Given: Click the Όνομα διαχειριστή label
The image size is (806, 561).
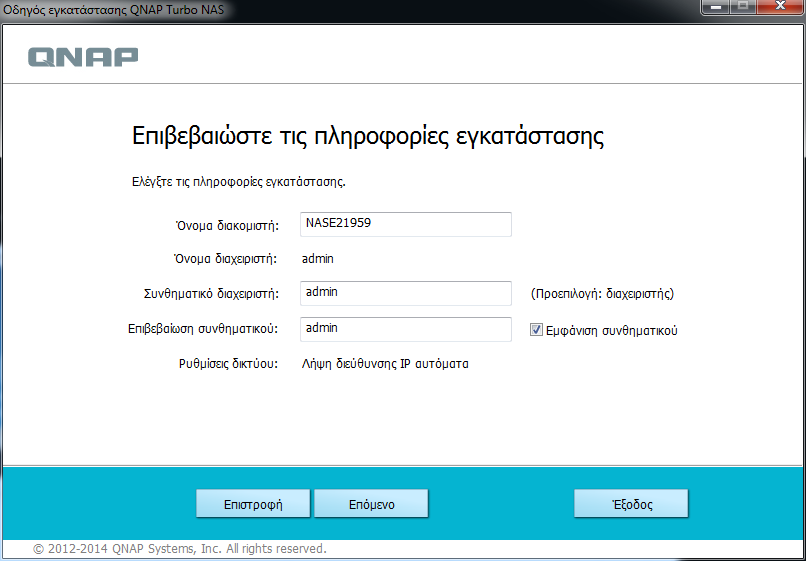Looking at the screenshot, I should pyautogui.click(x=226, y=259).
